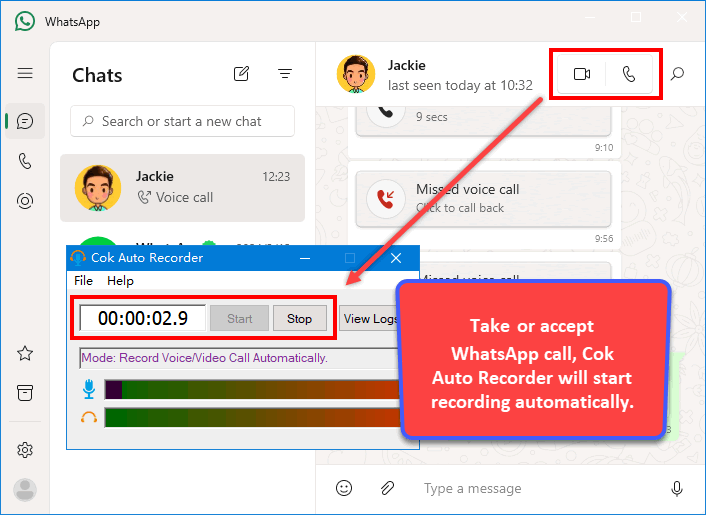Open the Status tab in sidebar
706x515 pixels.
point(25,201)
